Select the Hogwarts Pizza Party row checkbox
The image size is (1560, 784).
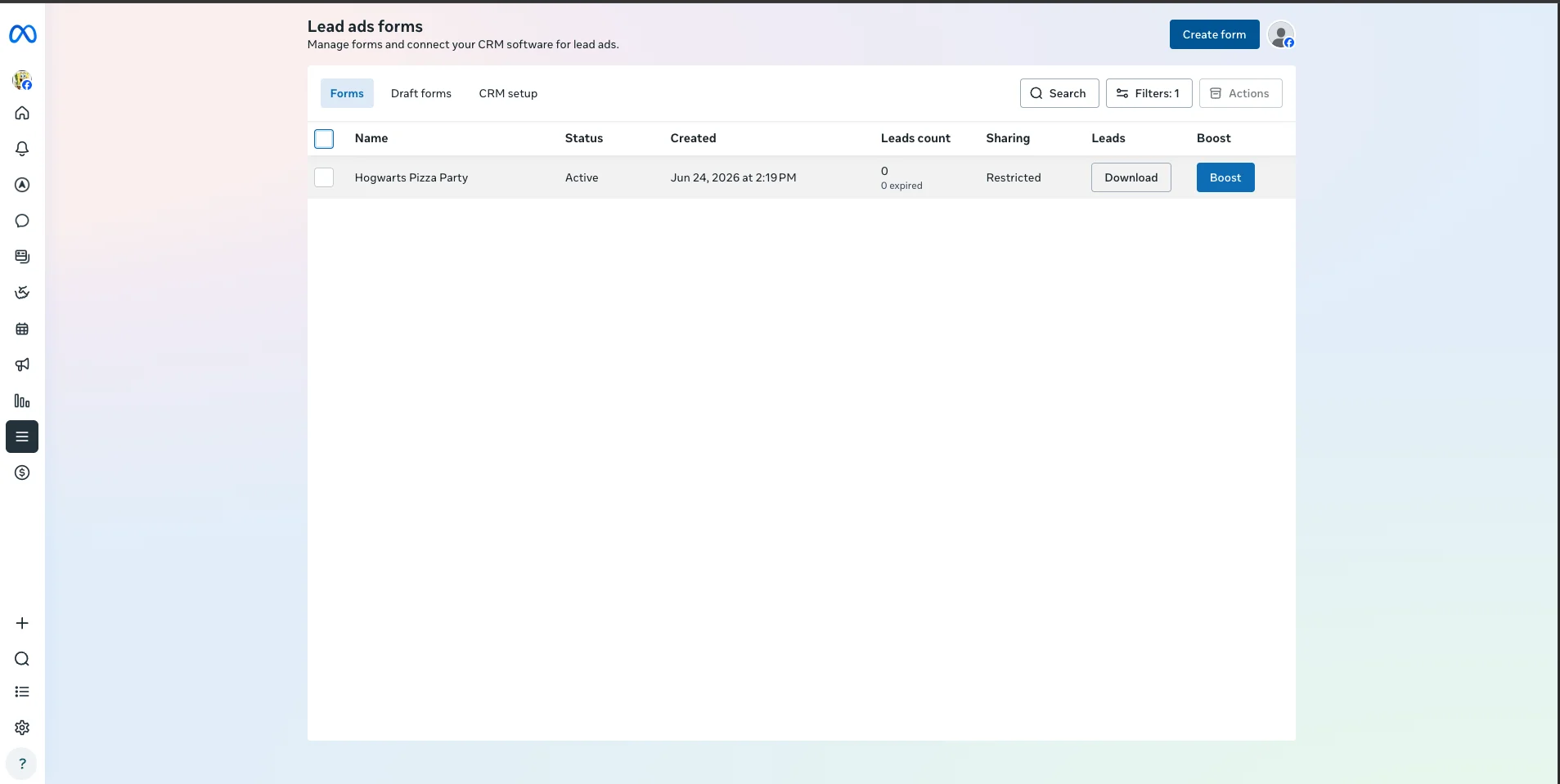coord(324,177)
